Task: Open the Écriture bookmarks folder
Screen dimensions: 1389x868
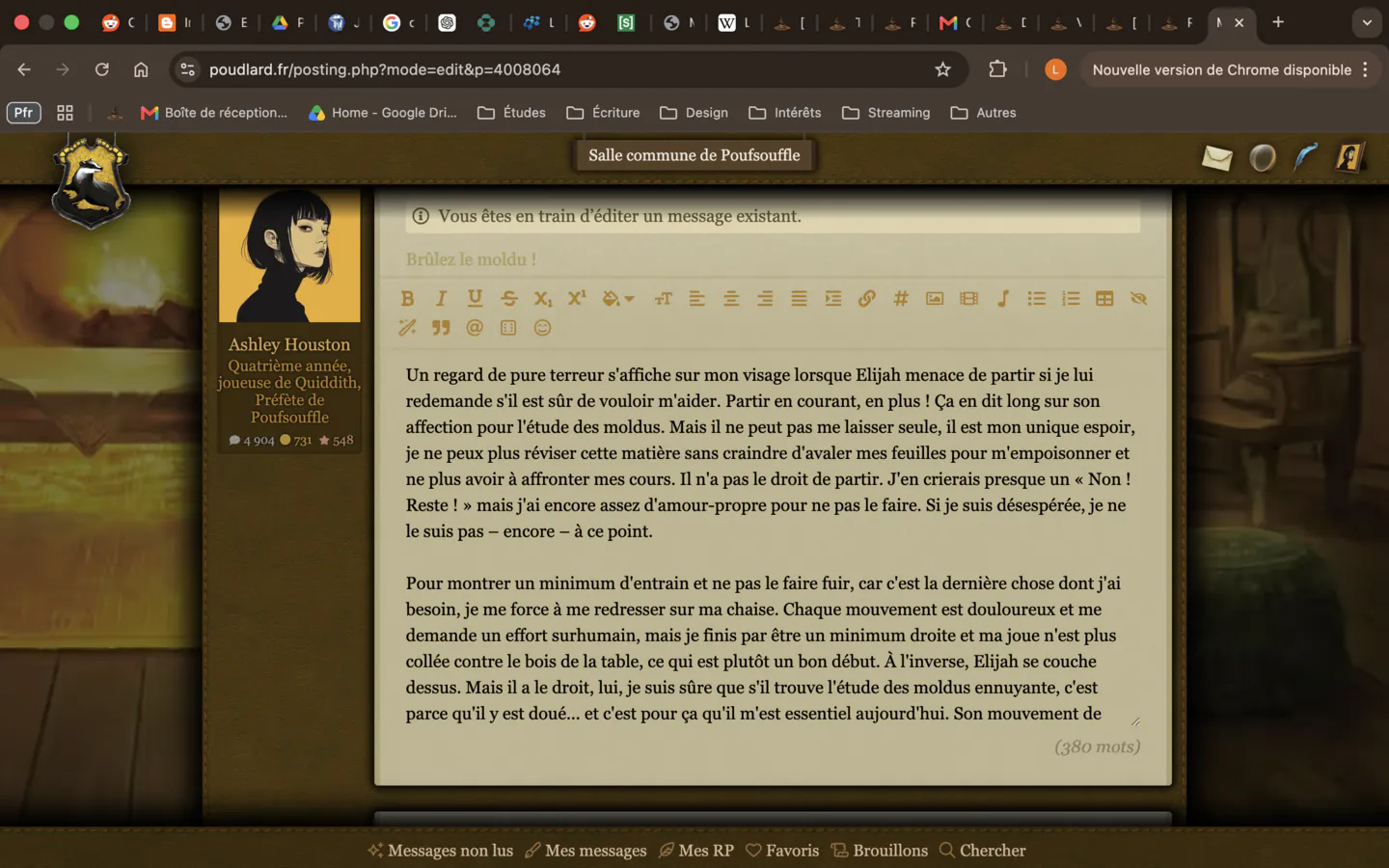Action: [604, 113]
